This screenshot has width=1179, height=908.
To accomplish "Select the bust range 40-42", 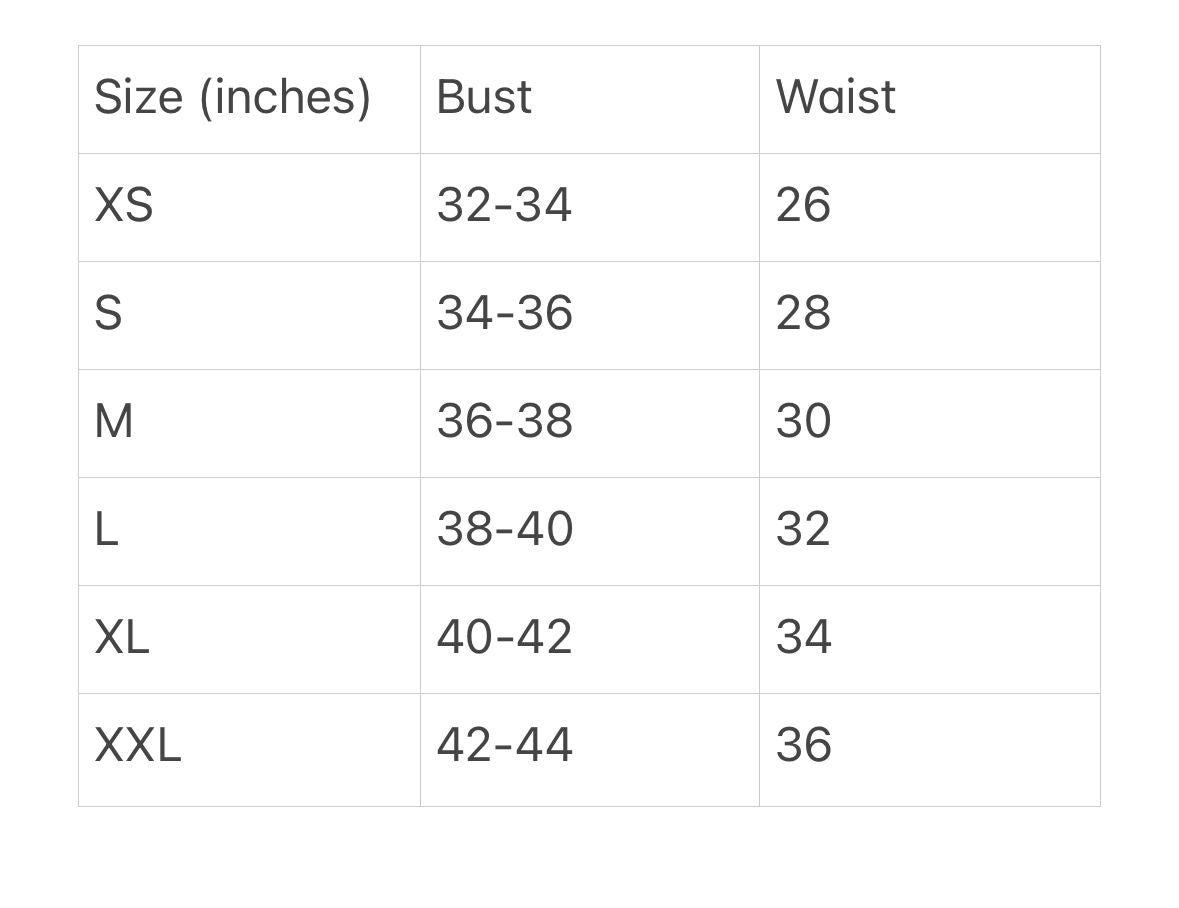I will 504,638.
